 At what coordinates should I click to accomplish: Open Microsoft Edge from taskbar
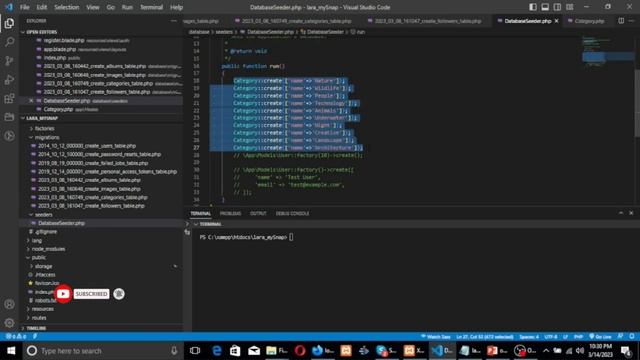pyautogui.click(x=216, y=351)
